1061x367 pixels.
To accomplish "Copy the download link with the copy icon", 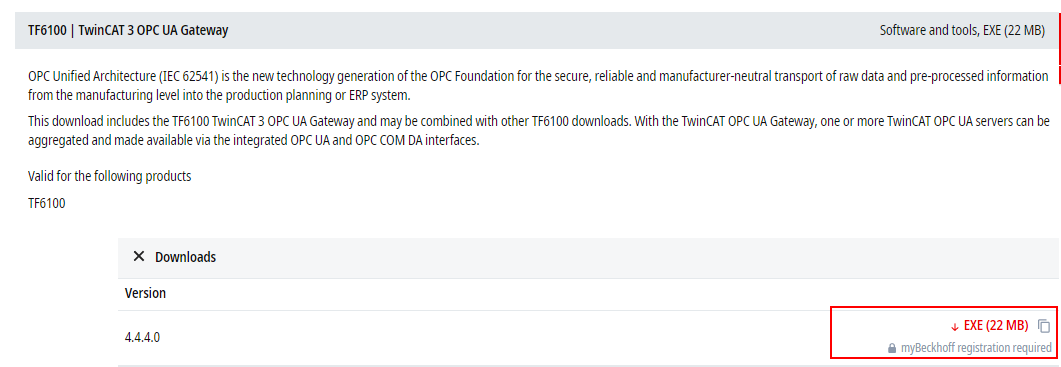I will click(x=1044, y=326).
